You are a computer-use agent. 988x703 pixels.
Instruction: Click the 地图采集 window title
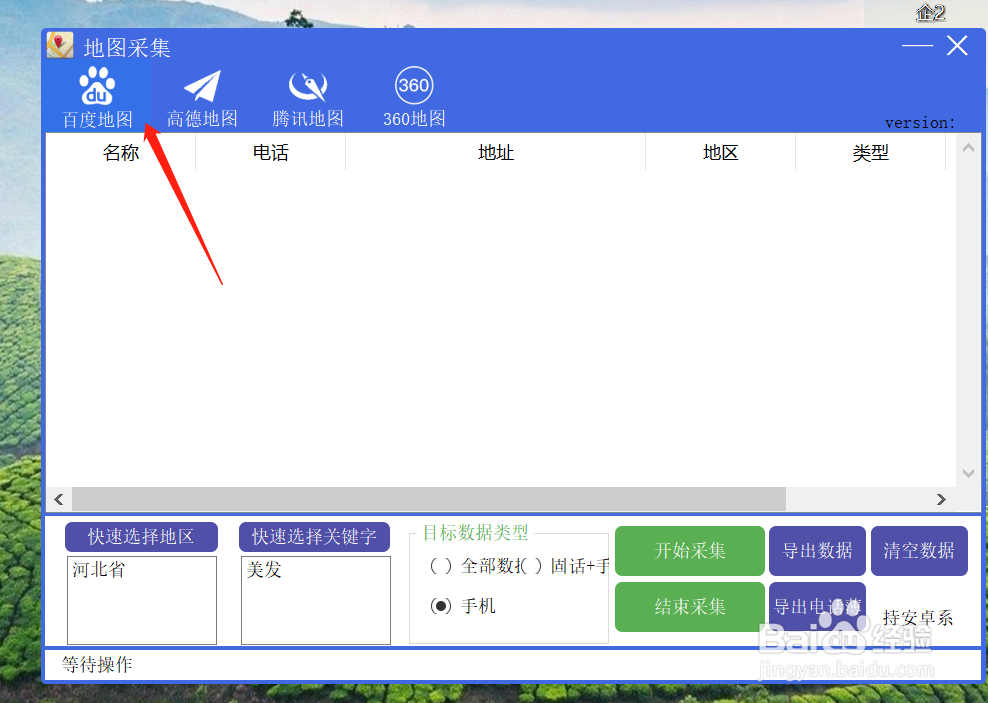127,48
